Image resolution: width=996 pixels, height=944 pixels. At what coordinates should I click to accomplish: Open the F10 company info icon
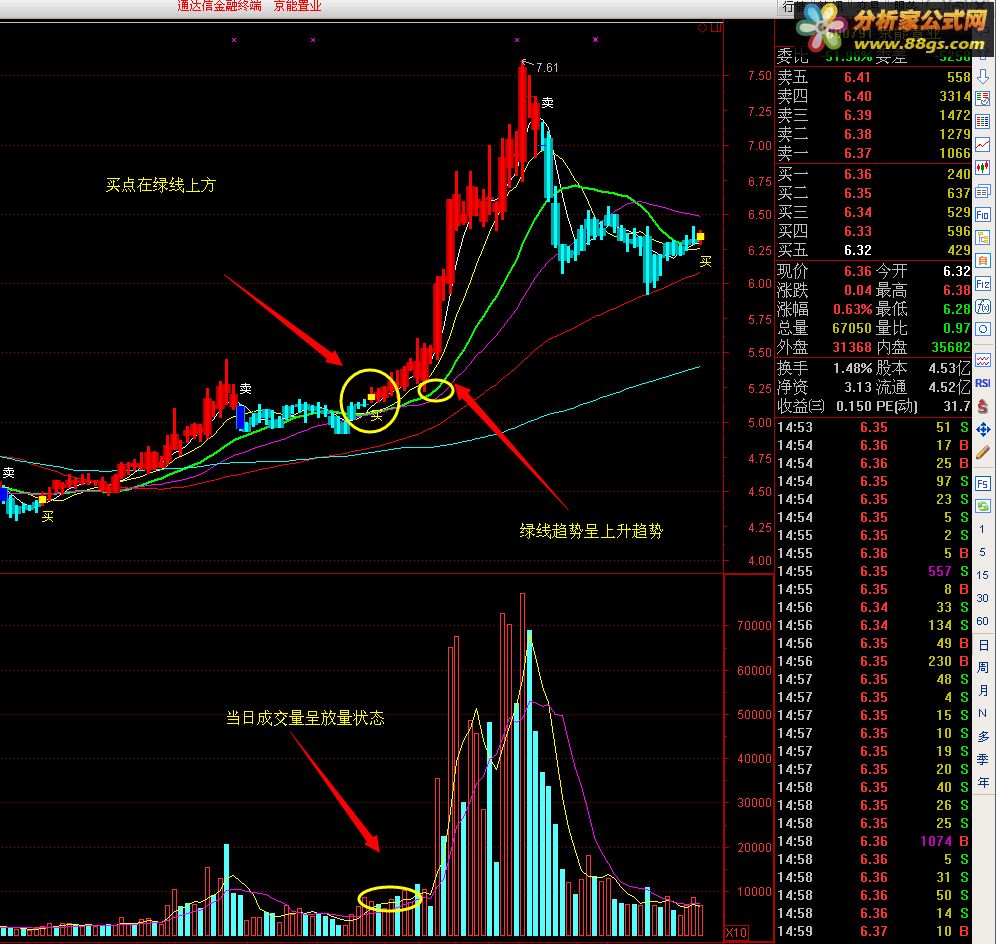(x=983, y=215)
